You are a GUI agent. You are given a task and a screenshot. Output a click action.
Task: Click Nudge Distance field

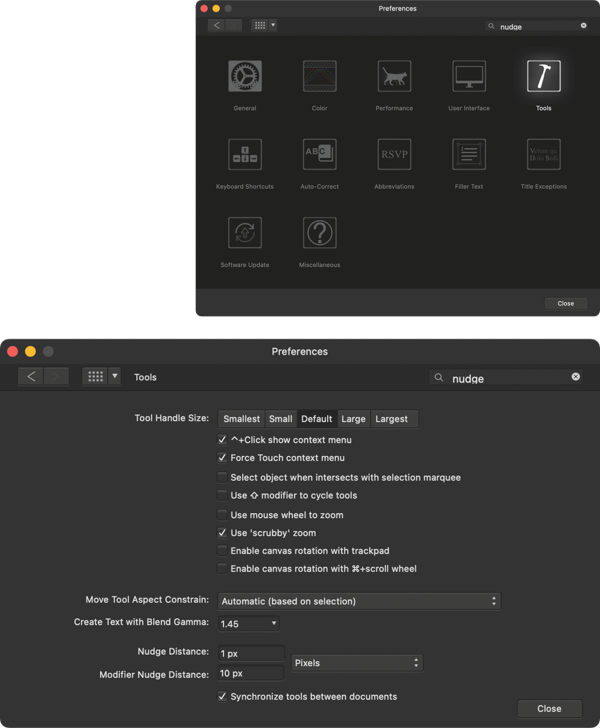[x=251, y=653]
